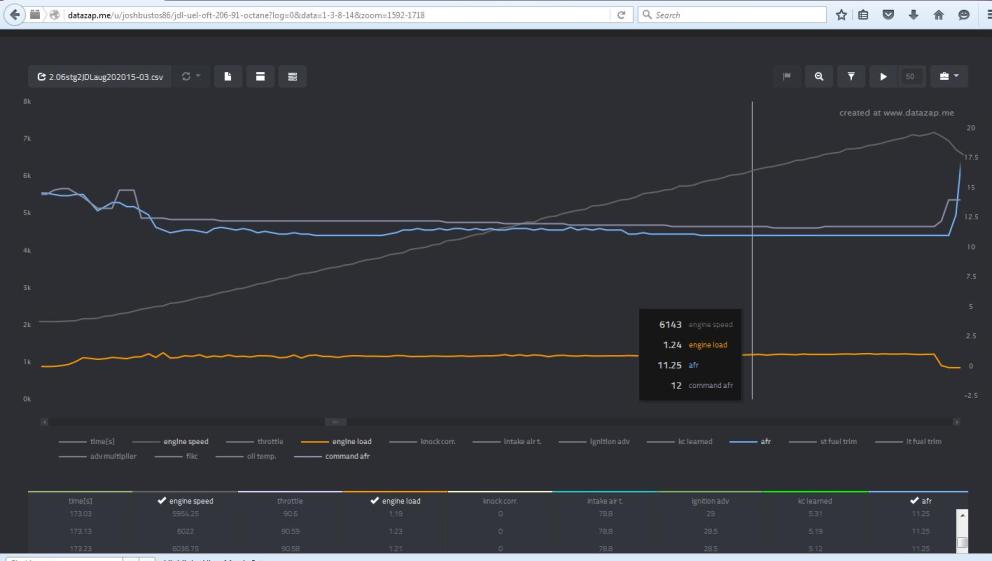Click the single page document icon
This screenshot has width=992, height=561.
point(227,76)
